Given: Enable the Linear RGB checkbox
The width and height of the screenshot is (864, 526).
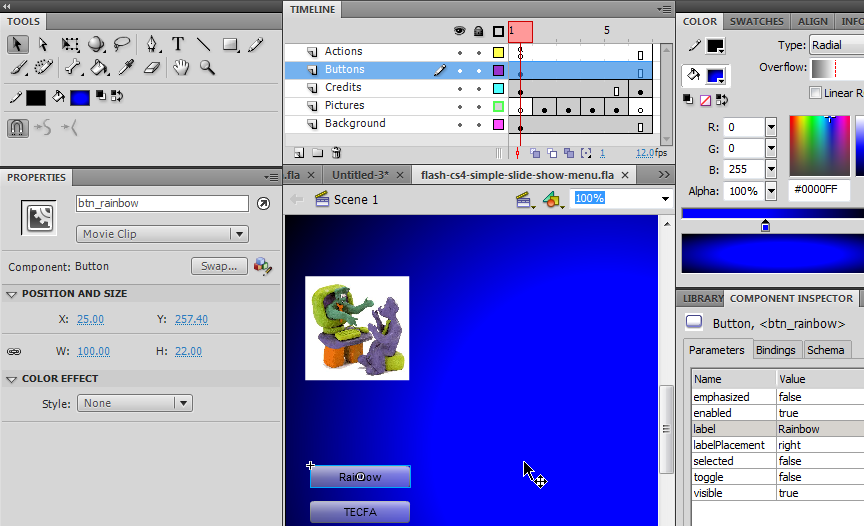Looking at the screenshot, I should point(816,93).
